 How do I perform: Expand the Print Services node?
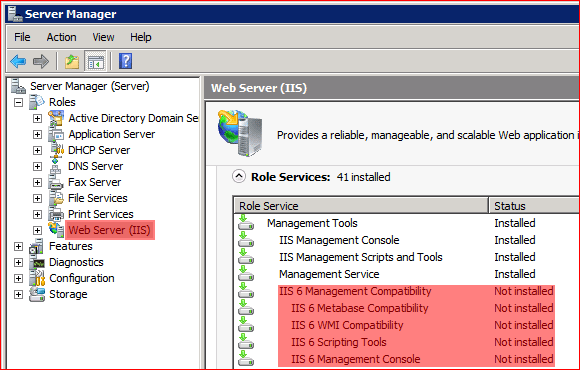click(37, 215)
